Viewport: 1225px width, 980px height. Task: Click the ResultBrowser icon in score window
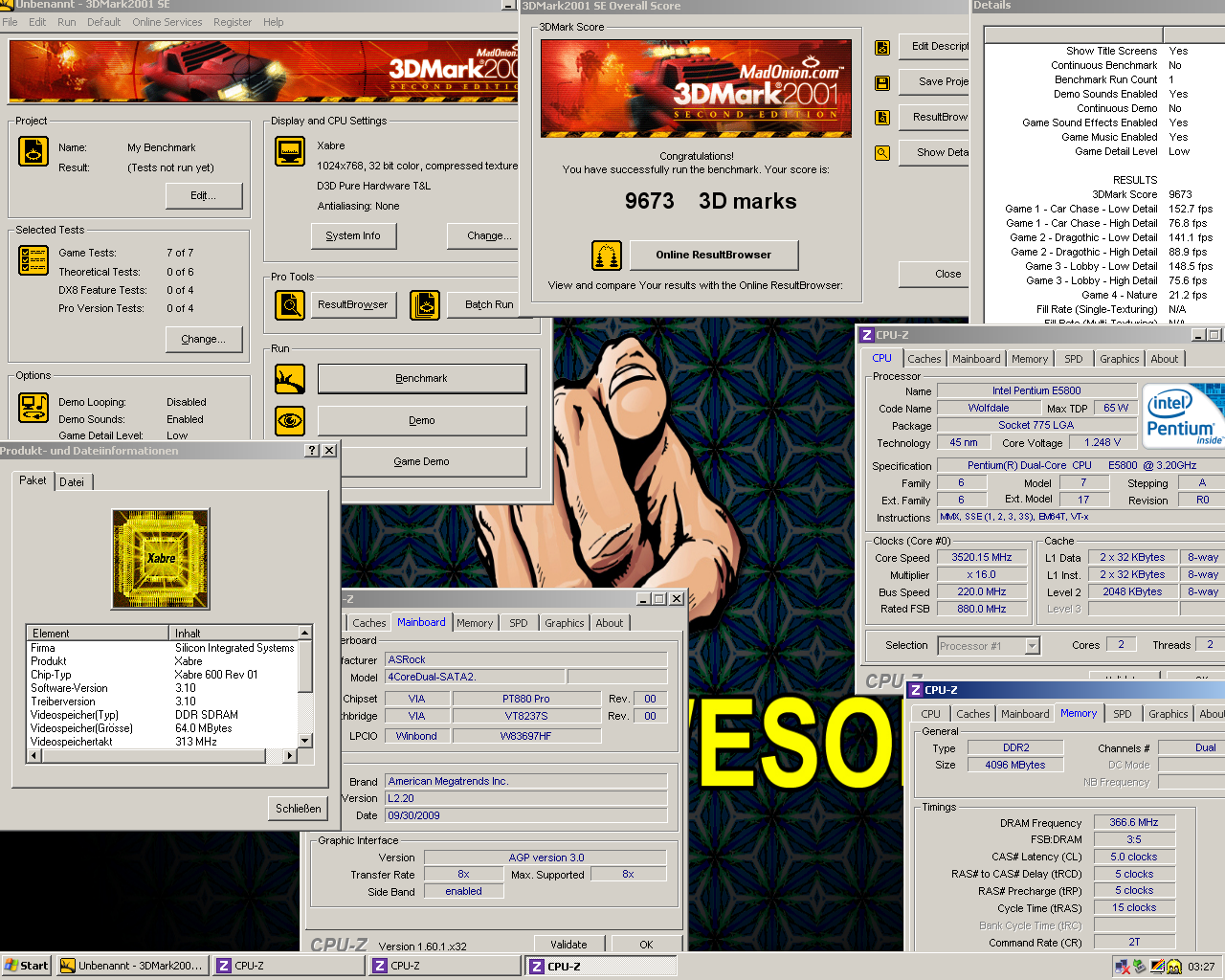tap(882, 117)
